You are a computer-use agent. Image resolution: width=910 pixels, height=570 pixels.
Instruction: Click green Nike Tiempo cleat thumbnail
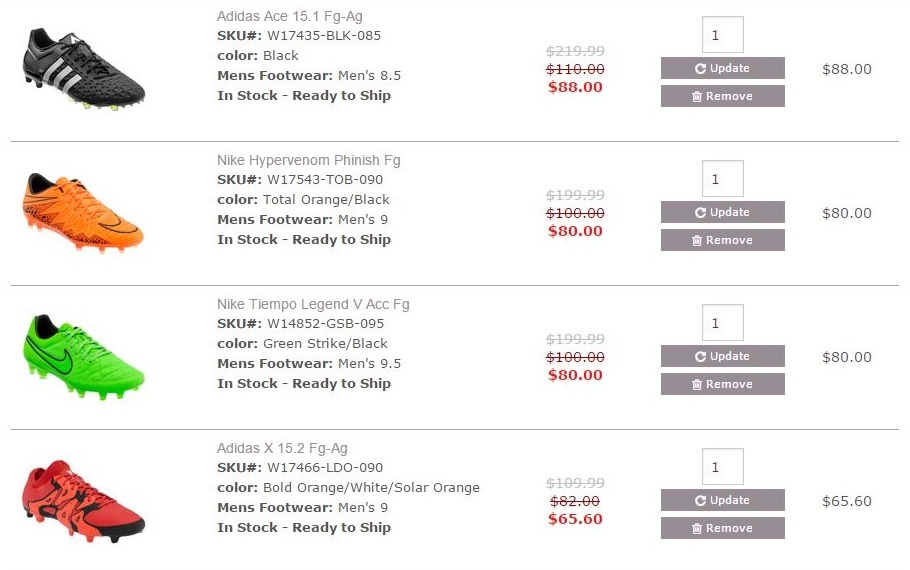point(83,355)
